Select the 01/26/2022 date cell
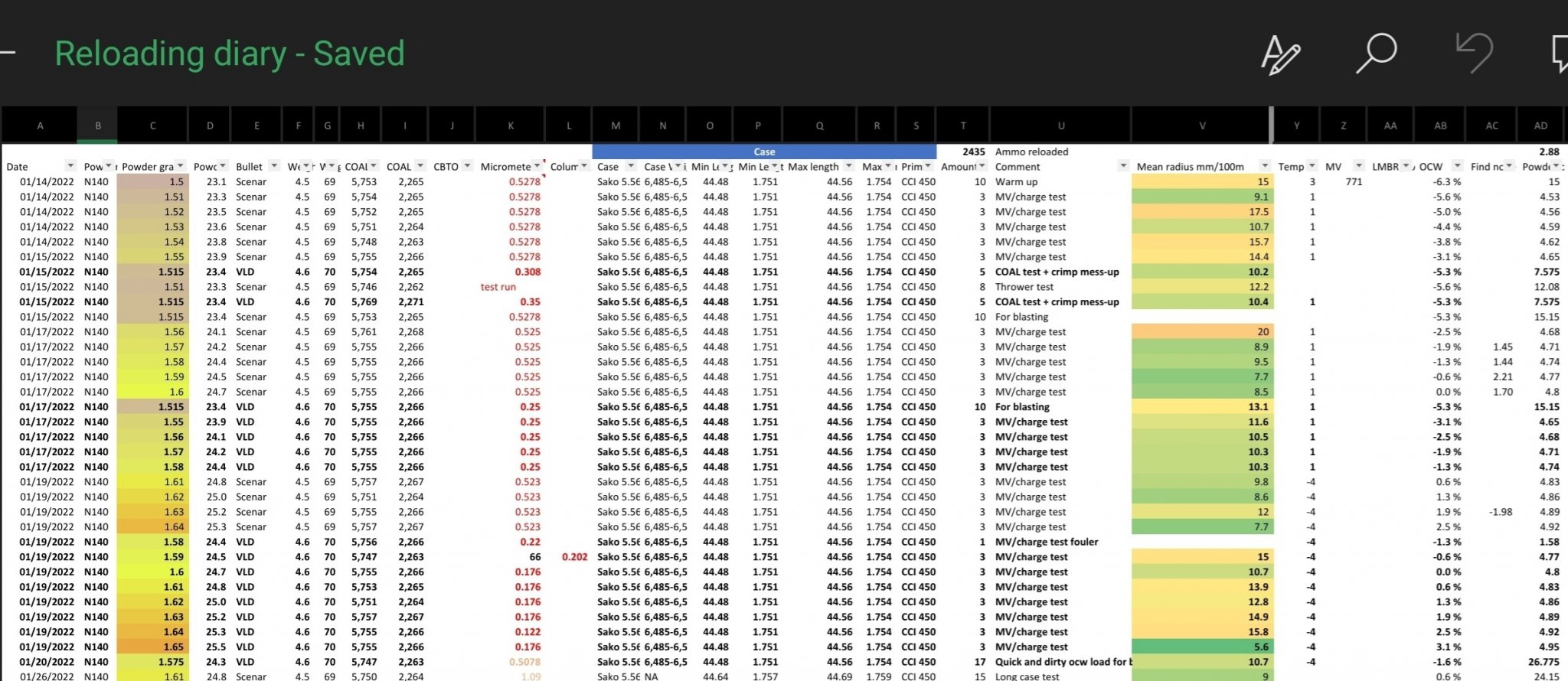This screenshot has height=681, width=1568. click(x=40, y=676)
